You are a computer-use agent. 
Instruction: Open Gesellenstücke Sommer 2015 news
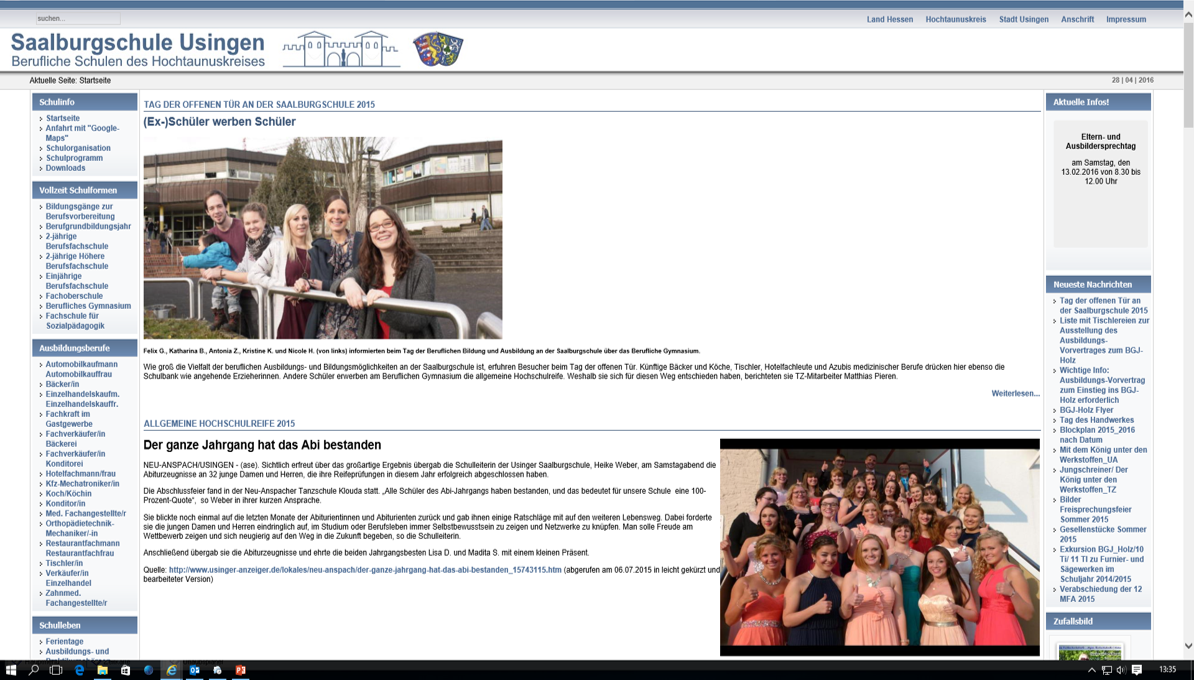[x=1103, y=534]
